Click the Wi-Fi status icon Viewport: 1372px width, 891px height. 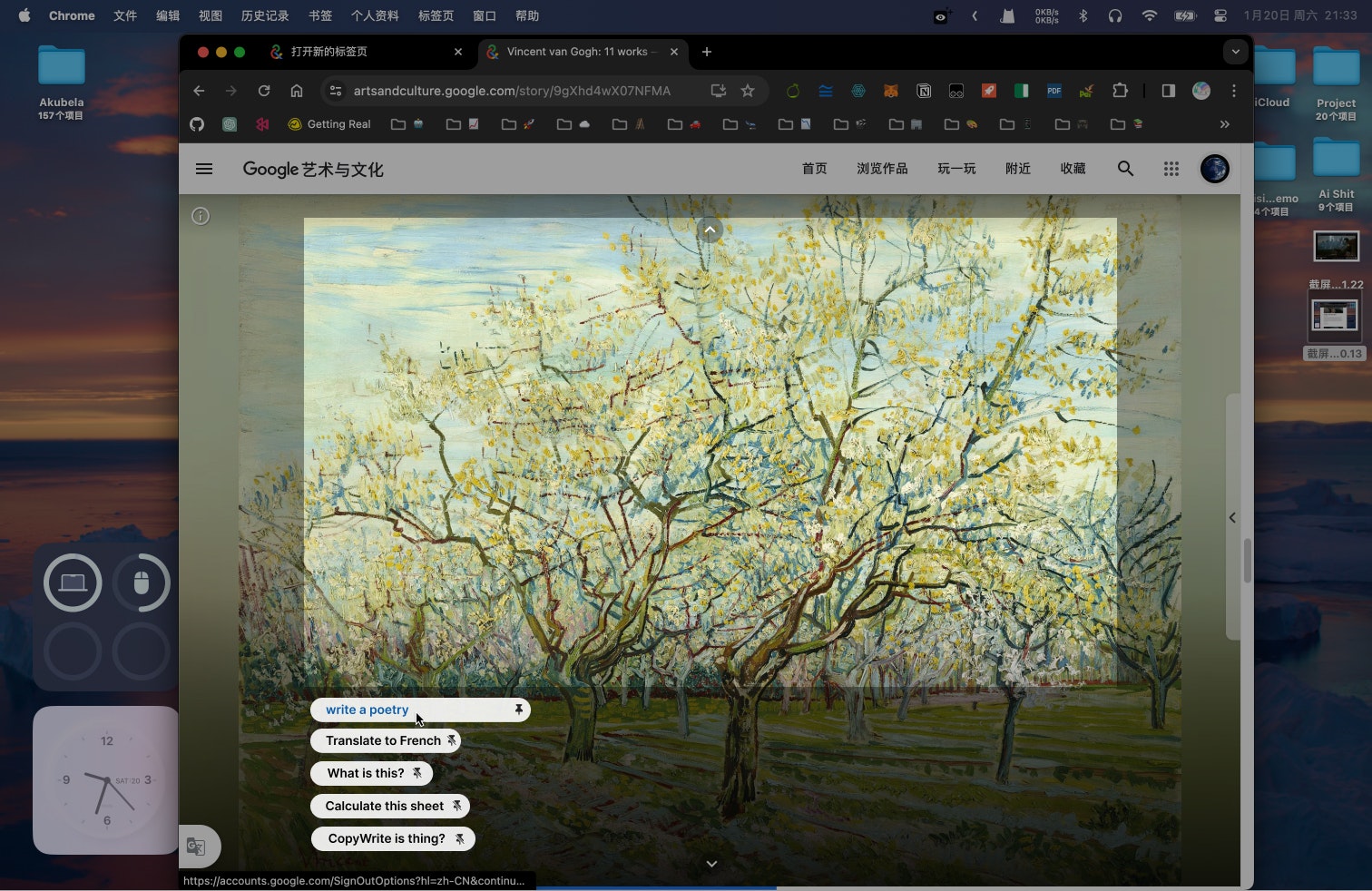coord(1150,15)
